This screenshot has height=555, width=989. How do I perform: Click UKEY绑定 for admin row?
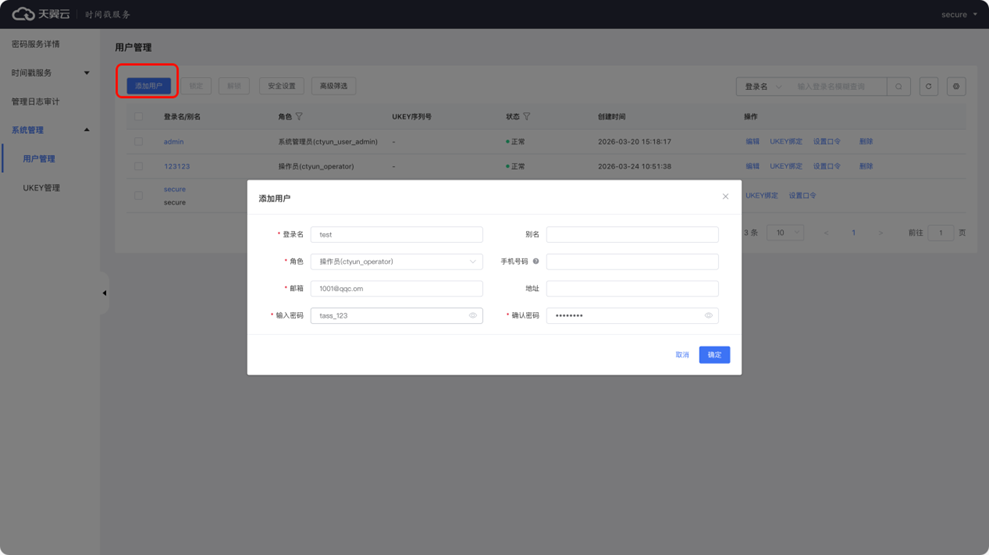pos(786,142)
